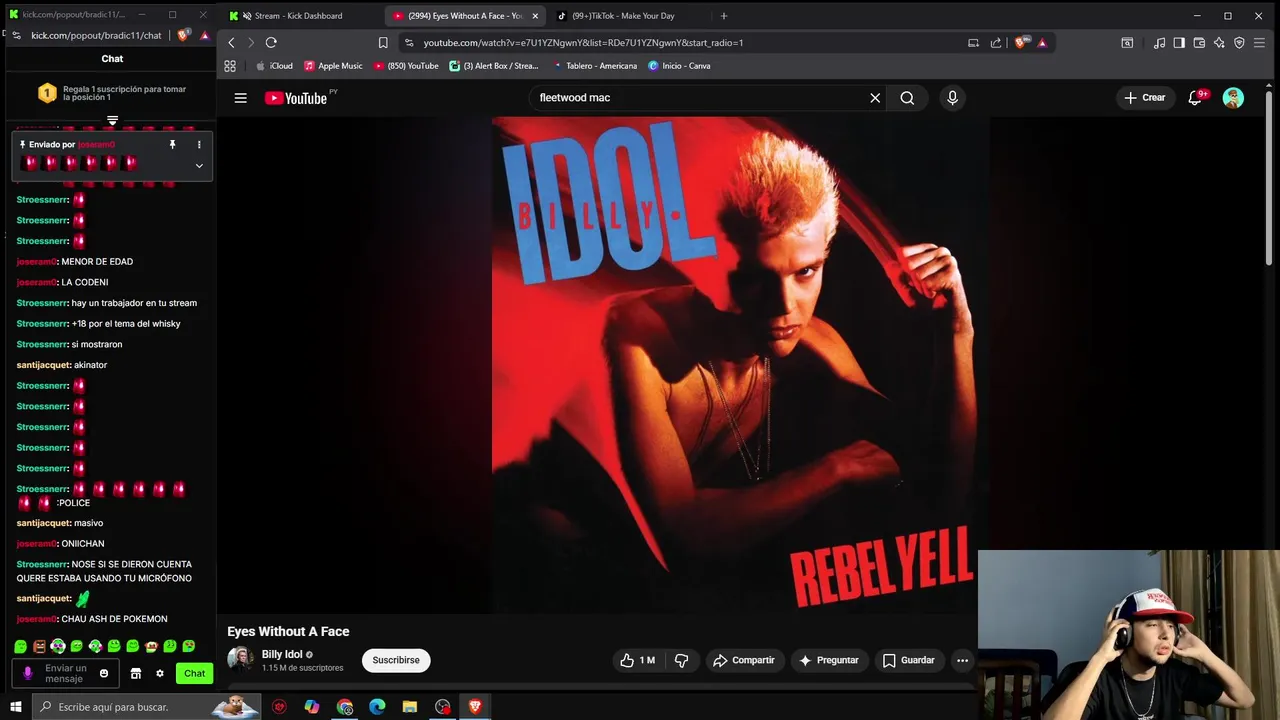Clear the fleetwood mac search text

pos(875,98)
